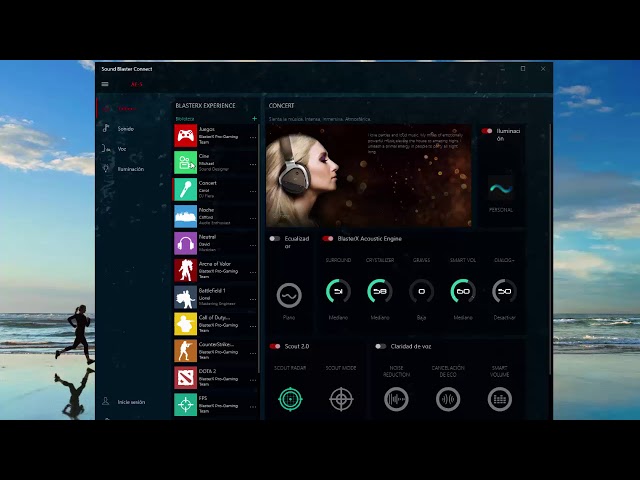
Task: Open the Call of Duty options ellipsis
Action: tap(253, 326)
